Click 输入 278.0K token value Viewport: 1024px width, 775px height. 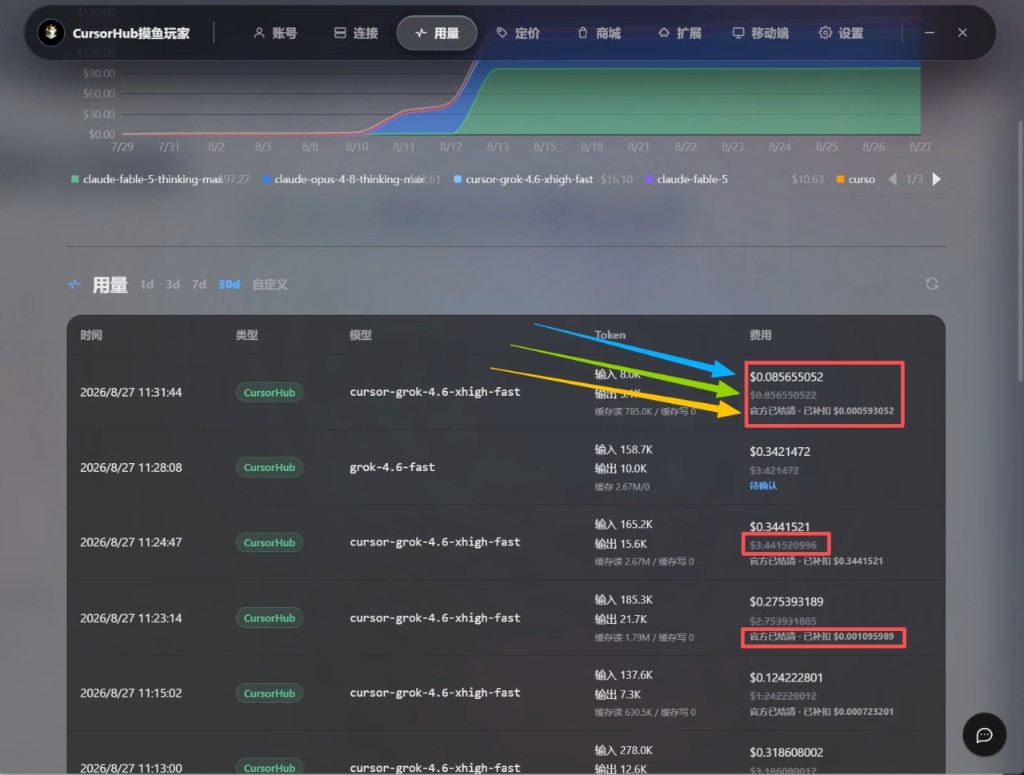click(x=624, y=751)
